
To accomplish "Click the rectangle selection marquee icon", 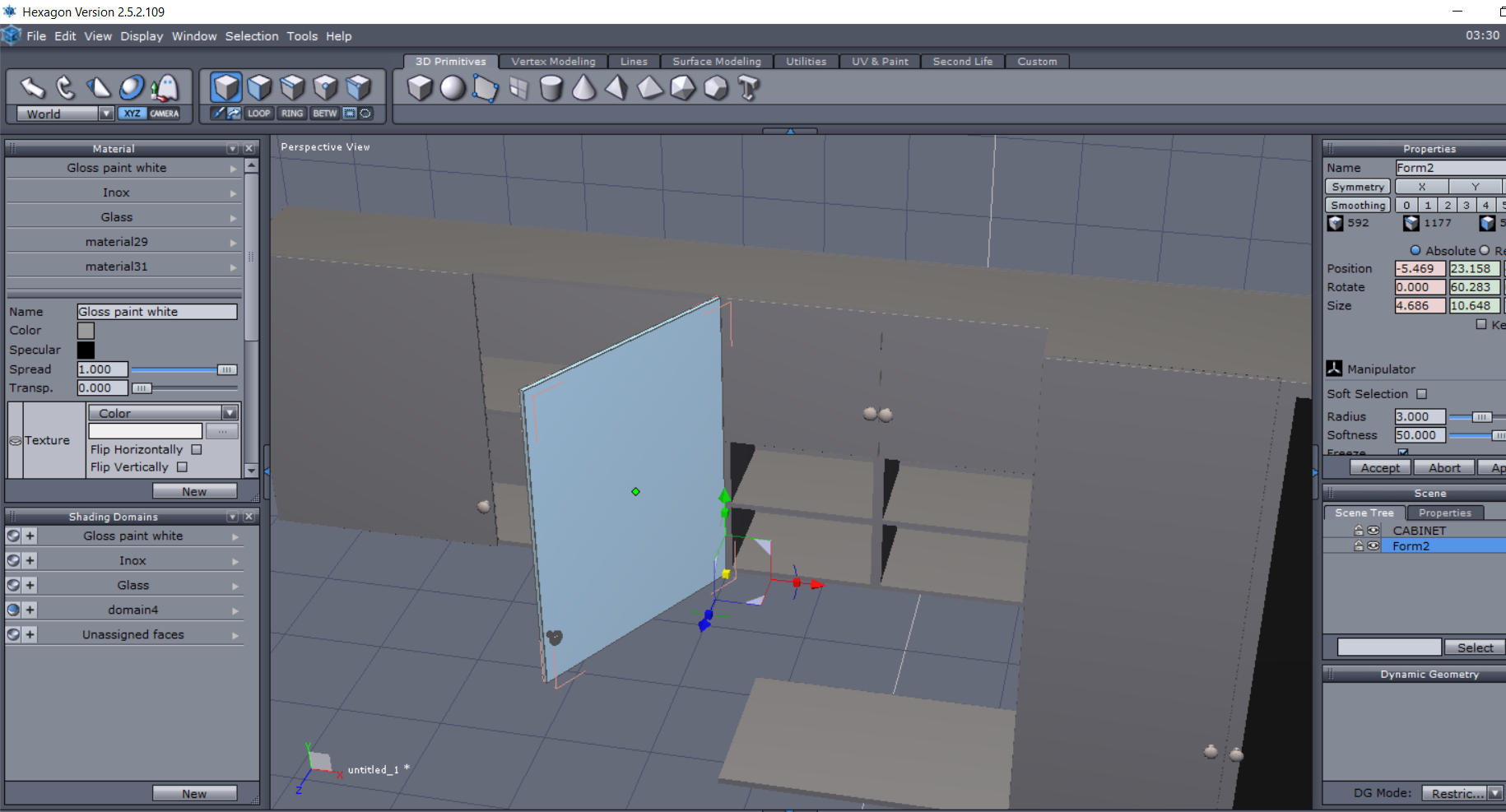I will click(x=350, y=114).
